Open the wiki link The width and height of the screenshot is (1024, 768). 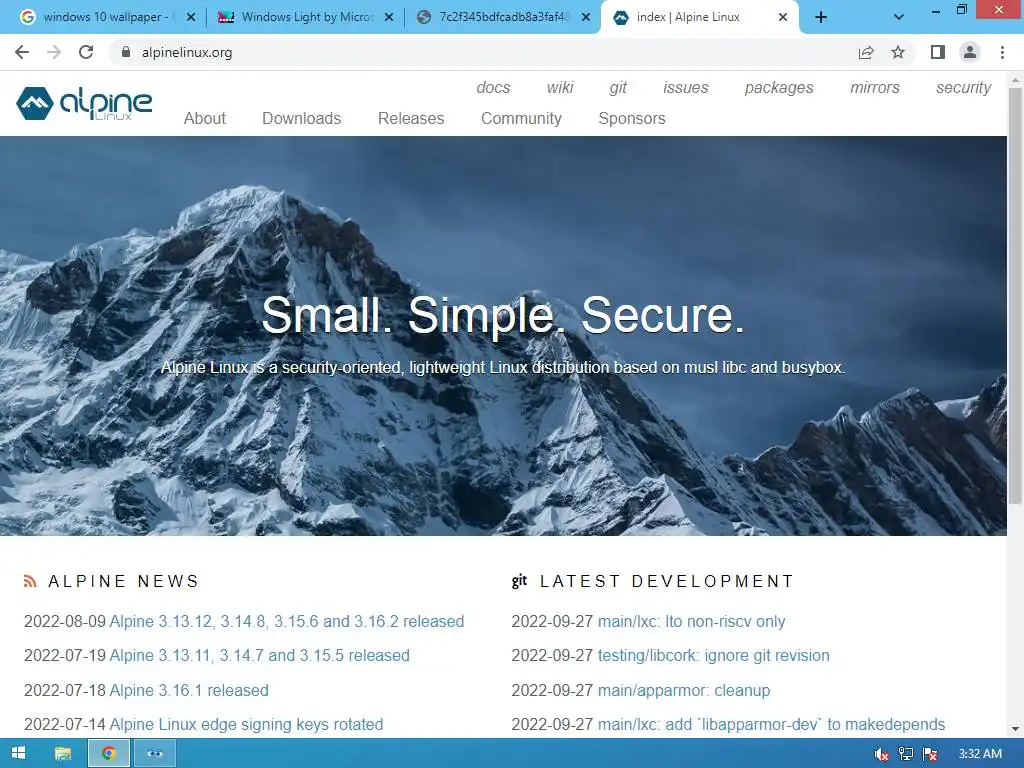click(x=560, y=88)
